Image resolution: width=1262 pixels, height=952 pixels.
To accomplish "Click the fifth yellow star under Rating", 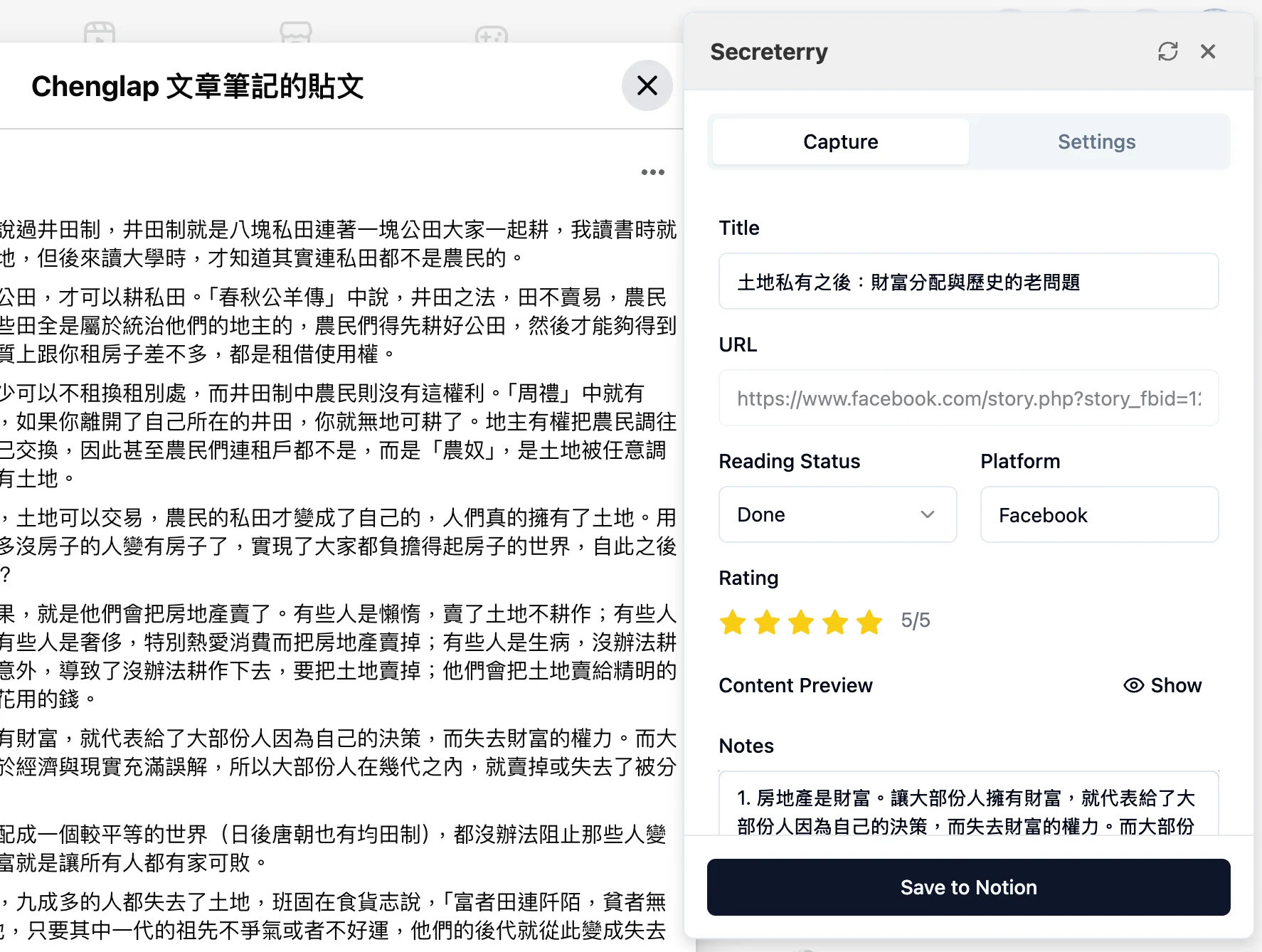I will tap(869, 621).
